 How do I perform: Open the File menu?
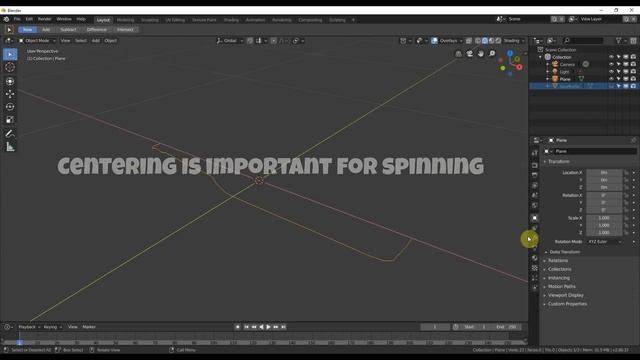[x=17, y=19]
